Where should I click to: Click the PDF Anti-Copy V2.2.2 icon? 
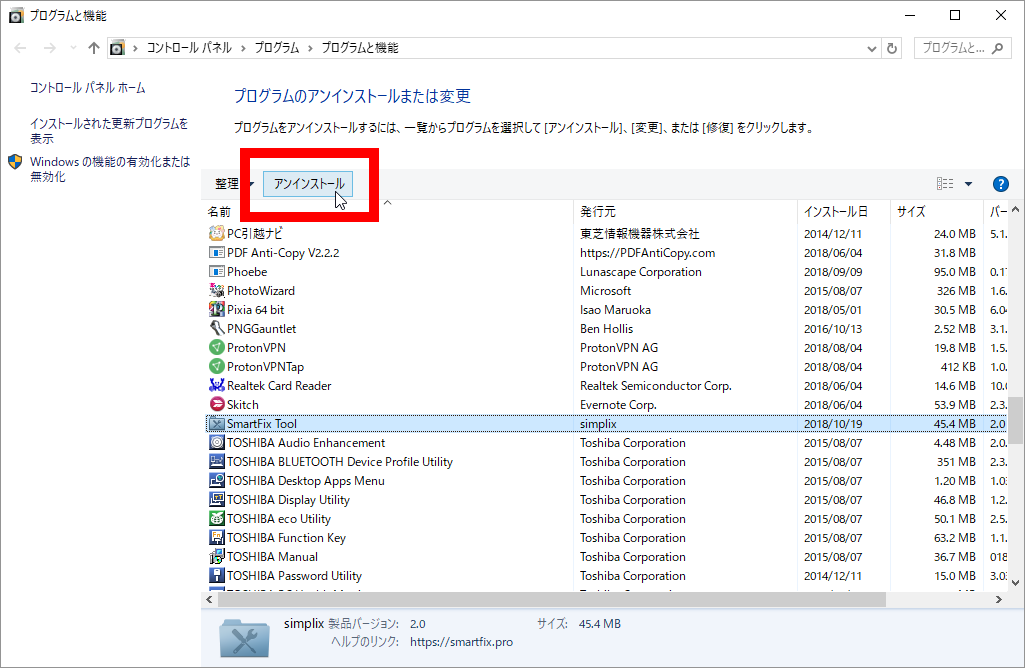click(x=216, y=252)
